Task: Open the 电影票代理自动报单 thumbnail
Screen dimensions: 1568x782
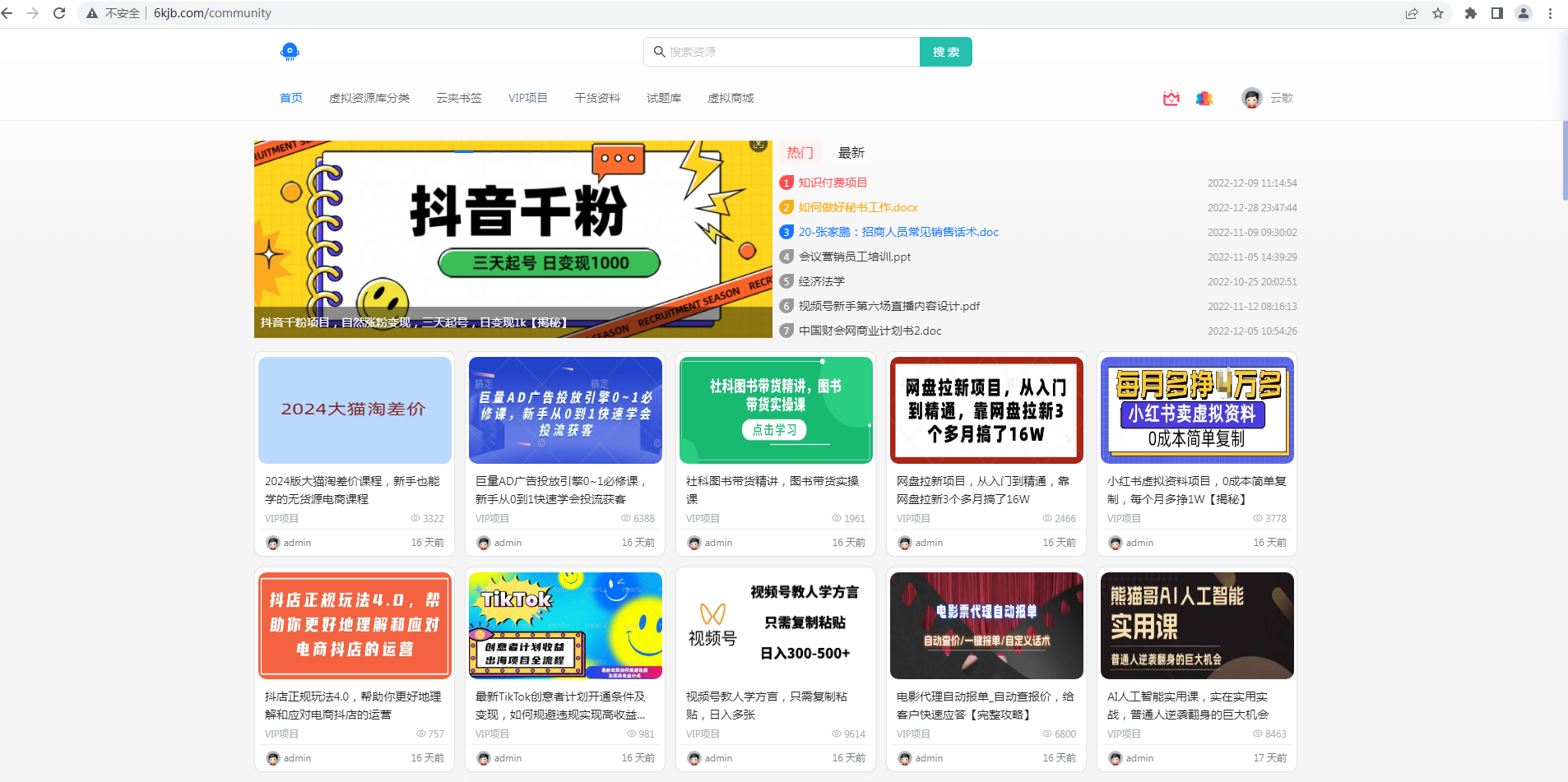Action: click(986, 626)
